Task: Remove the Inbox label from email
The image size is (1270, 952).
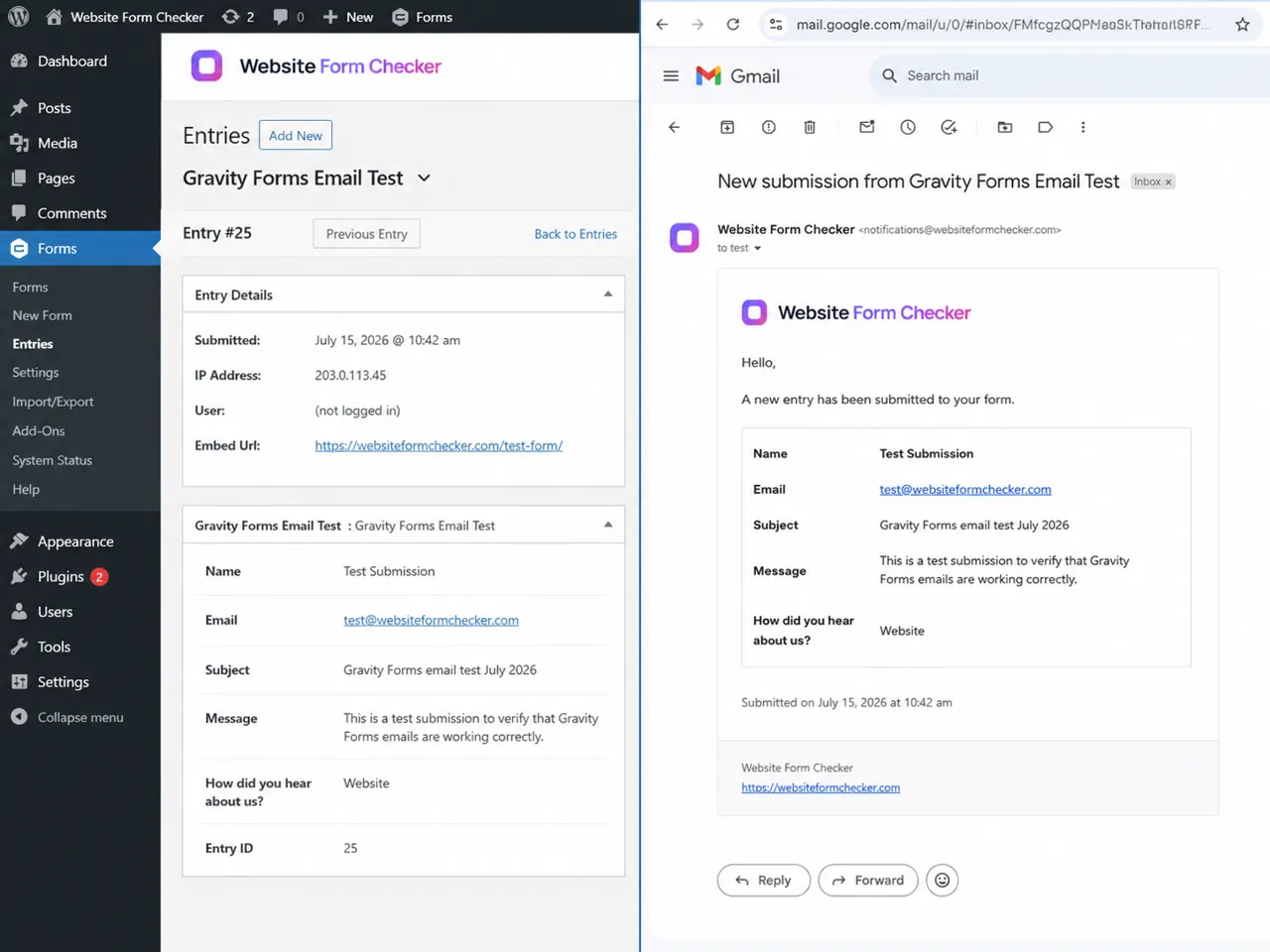Action: click(x=1169, y=182)
